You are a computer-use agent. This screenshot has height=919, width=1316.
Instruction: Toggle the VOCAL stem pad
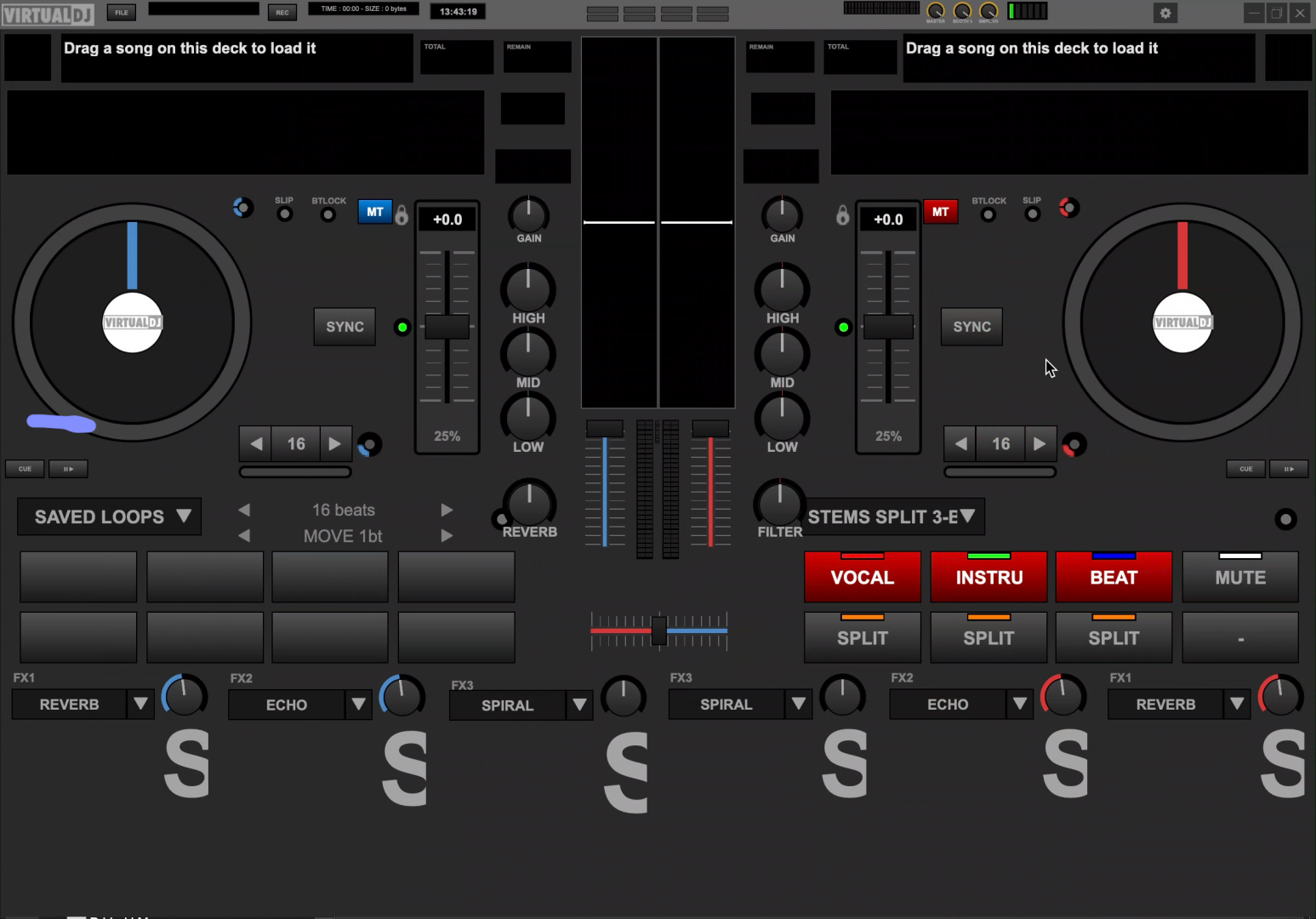pyautogui.click(x=863, y=577)
